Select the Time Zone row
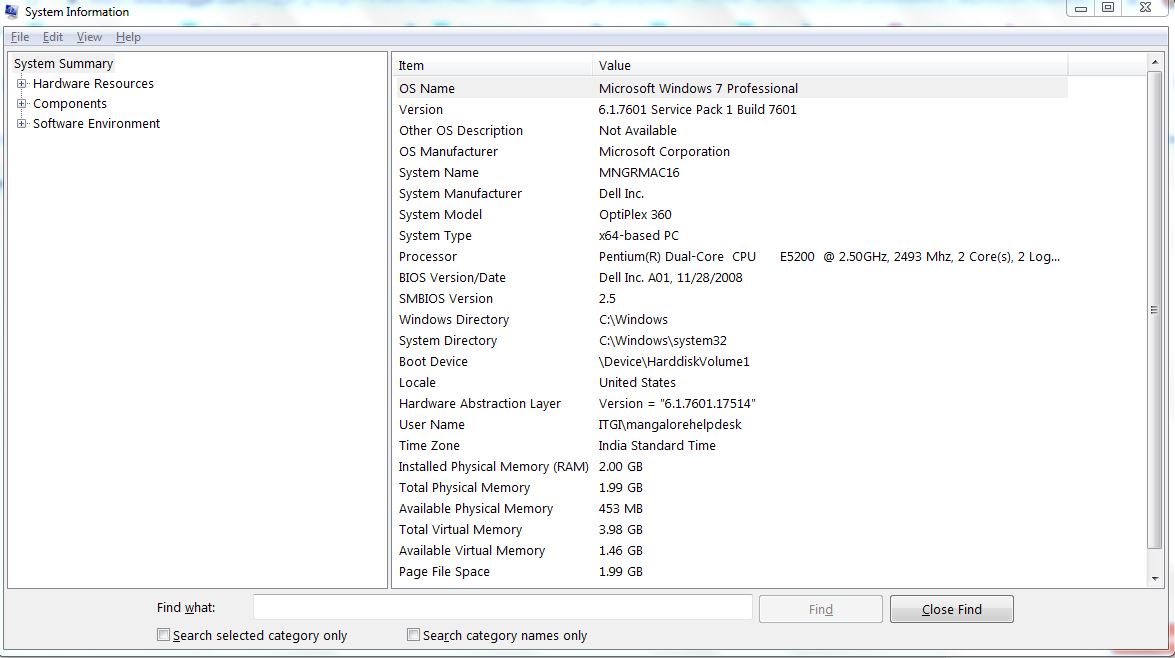Image resolution: width=1175 pixels, height=658 pixels. [x=600, y=445]
